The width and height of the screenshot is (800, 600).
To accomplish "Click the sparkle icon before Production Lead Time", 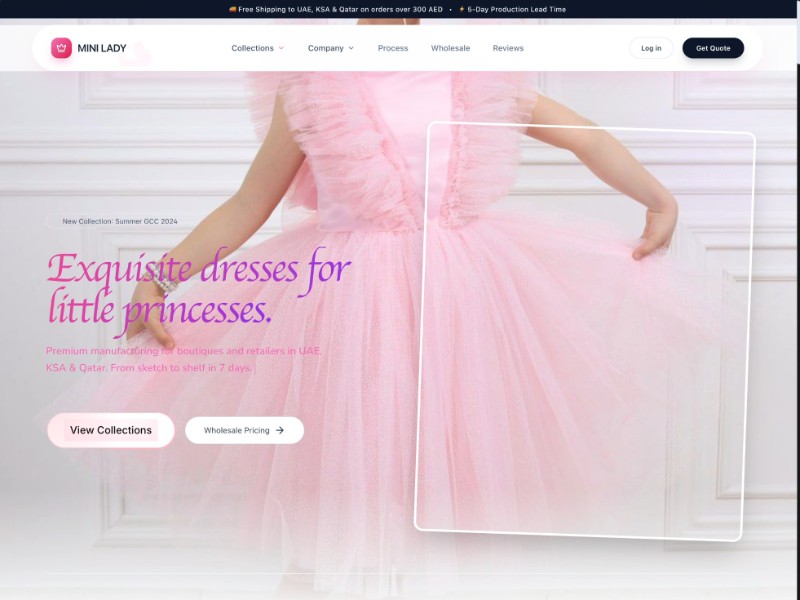I will point(460,8).
